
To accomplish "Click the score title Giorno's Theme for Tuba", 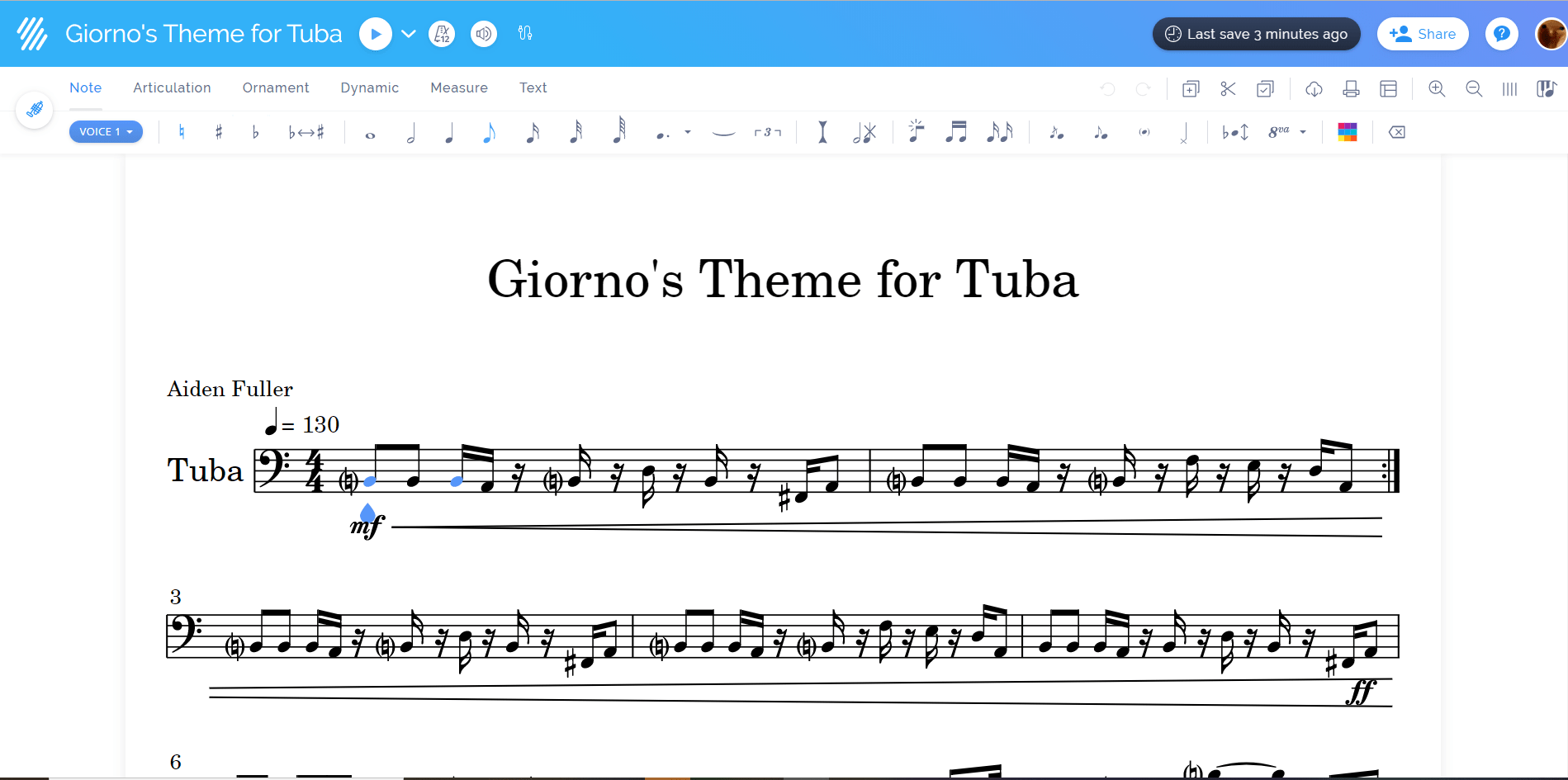I will click(204, 34).
